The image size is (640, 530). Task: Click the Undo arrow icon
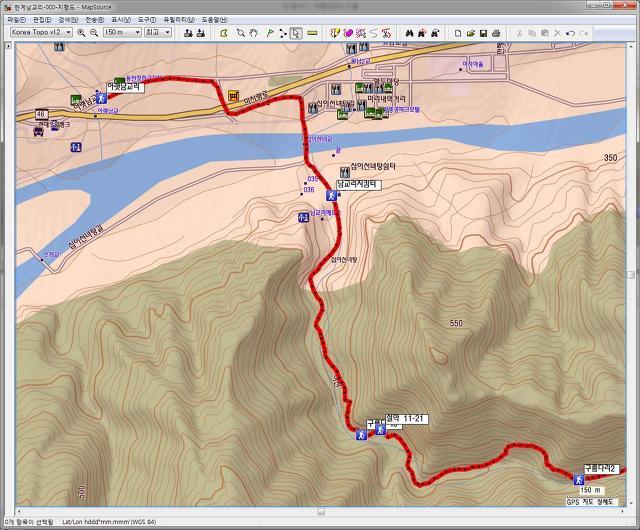click(x=570, y=33)
